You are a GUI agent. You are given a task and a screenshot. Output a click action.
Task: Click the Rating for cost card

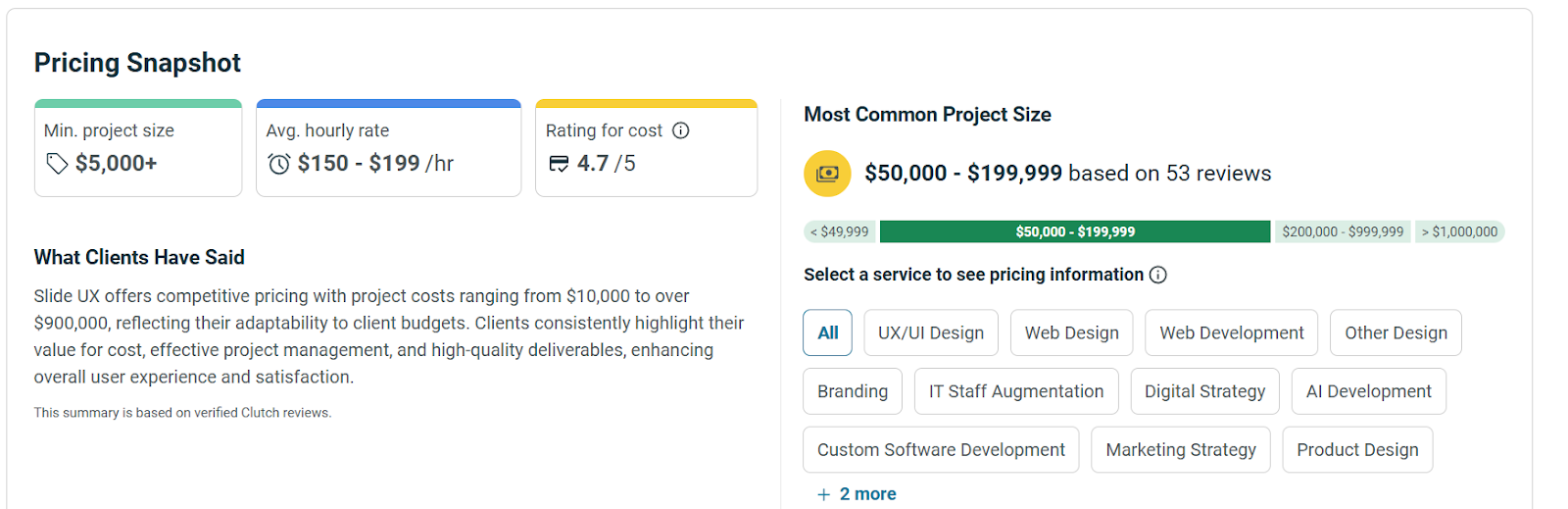(x=647, y=148)
